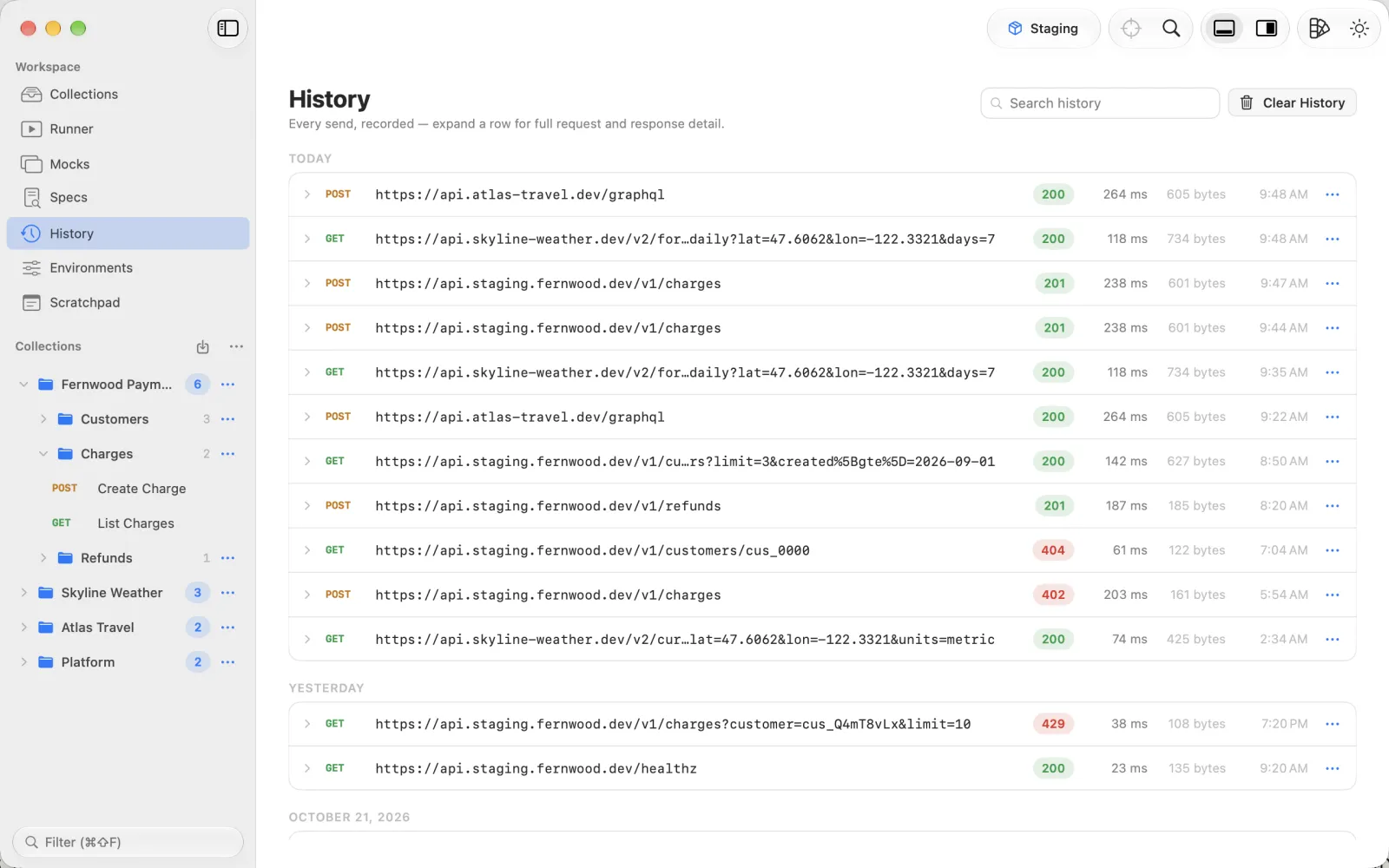This screenshot has width=1389, height=868.
Task: Click the crosshair target icon in toolbar
Action: click(x=1130, y=29)
